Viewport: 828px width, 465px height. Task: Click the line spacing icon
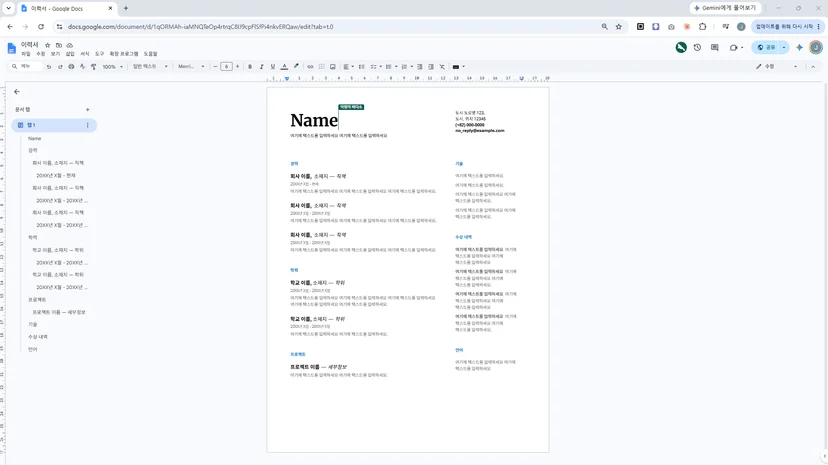point(362,67)
